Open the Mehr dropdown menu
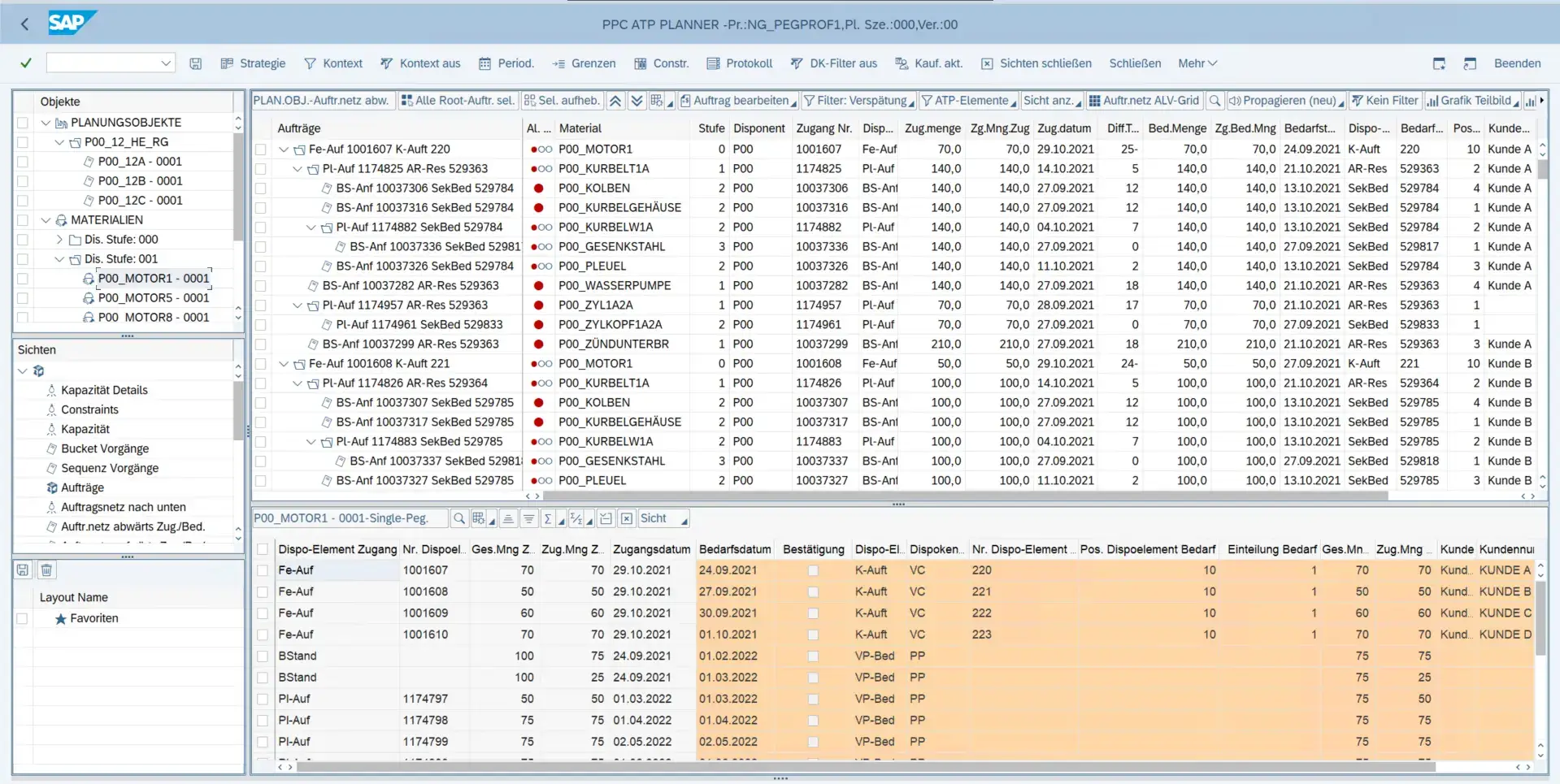This screenshot has height=784, width=1560. (x=1197, y=63)
